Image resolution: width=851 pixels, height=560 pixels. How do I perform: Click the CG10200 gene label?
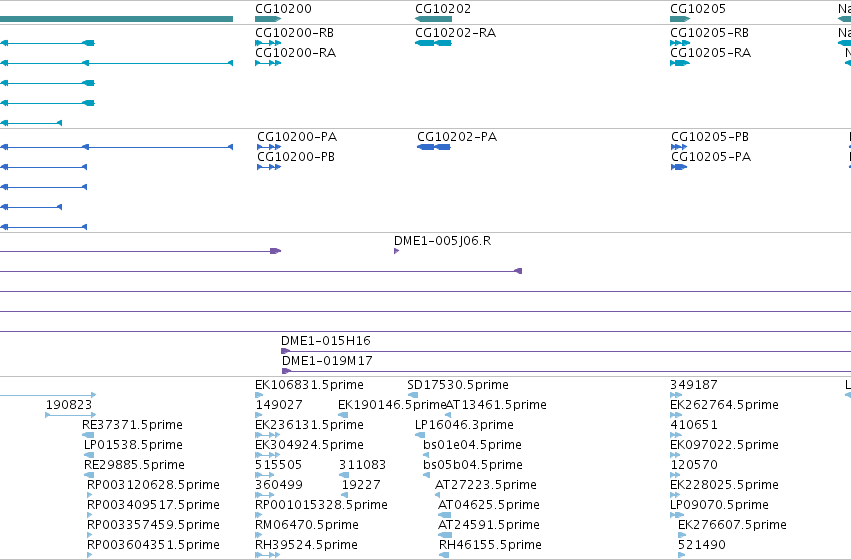click(x=283, y=9)
